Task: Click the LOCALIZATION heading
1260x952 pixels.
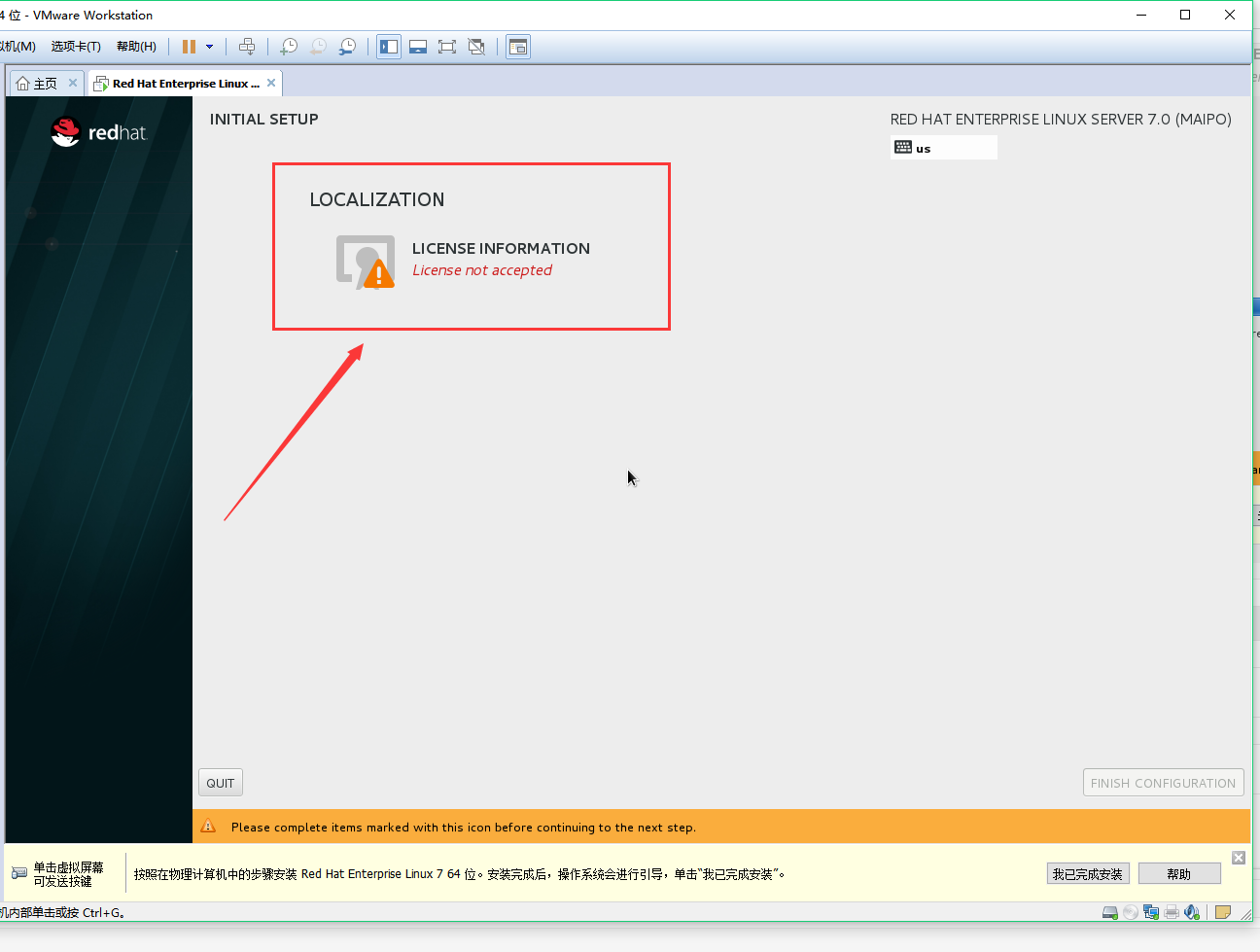Action: (x=377, y=199)
